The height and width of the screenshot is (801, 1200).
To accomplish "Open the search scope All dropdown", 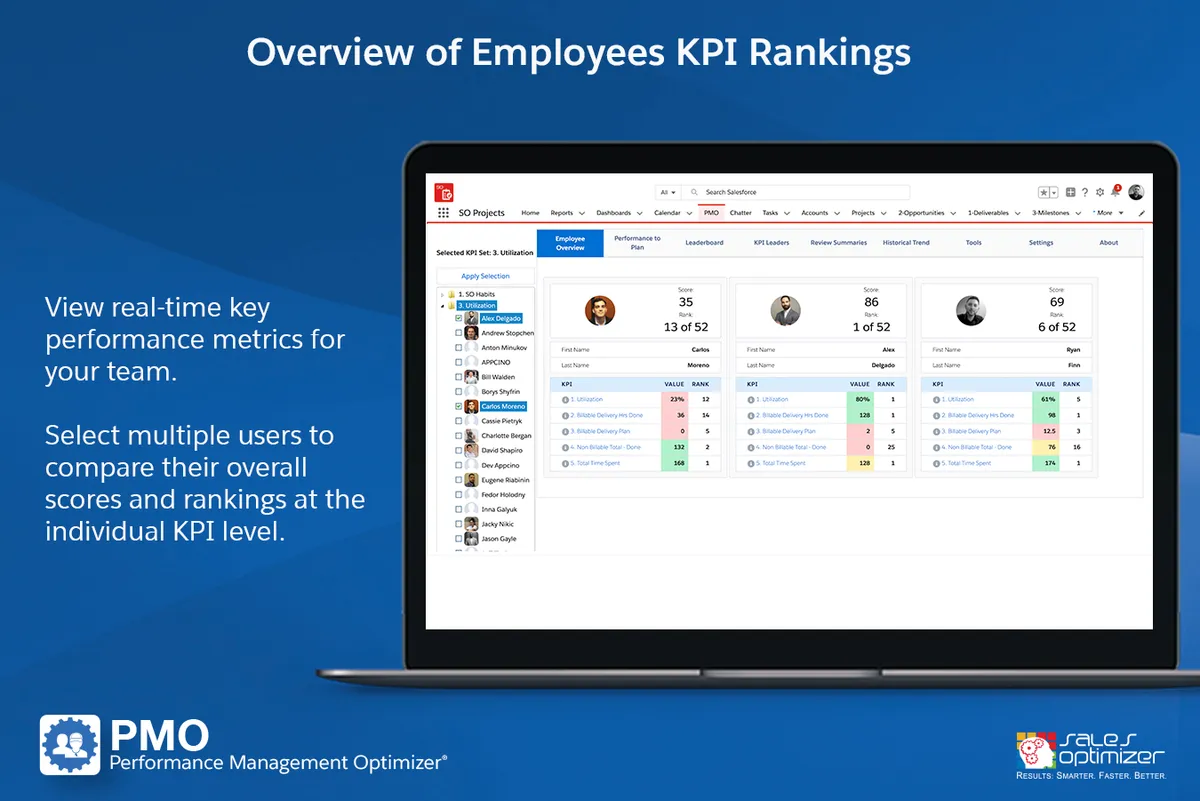I will click(668, 192).
